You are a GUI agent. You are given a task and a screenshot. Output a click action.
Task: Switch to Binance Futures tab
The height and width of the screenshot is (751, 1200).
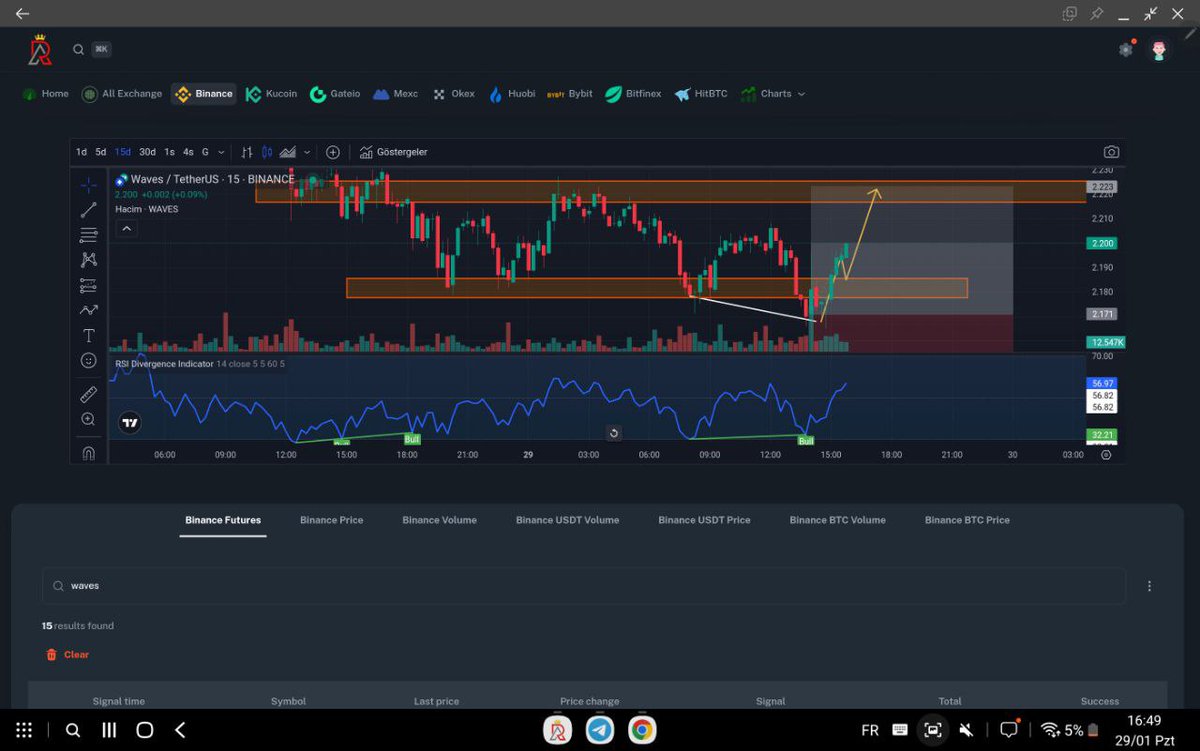[x=223, y=520]
